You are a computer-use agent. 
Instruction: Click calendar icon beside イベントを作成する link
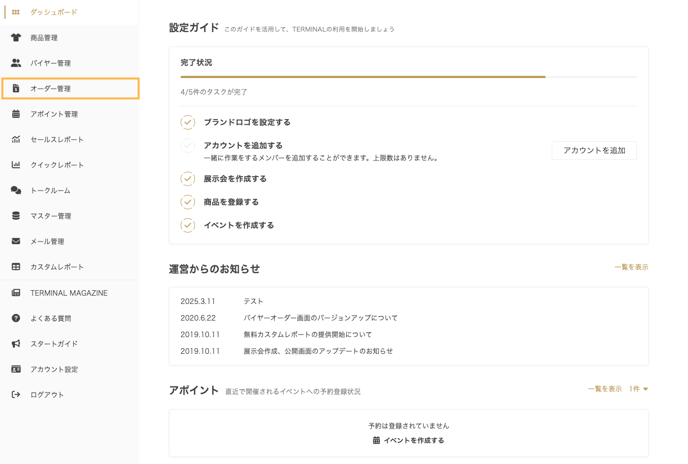point(376,440)
